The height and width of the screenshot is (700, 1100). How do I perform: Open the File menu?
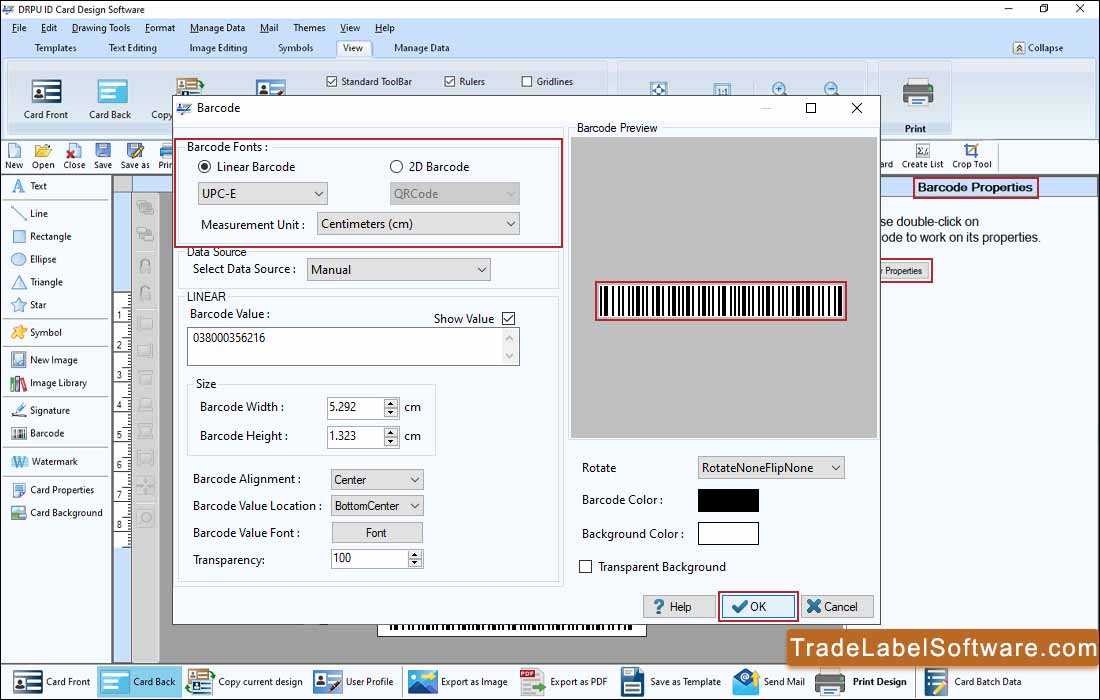19,28
